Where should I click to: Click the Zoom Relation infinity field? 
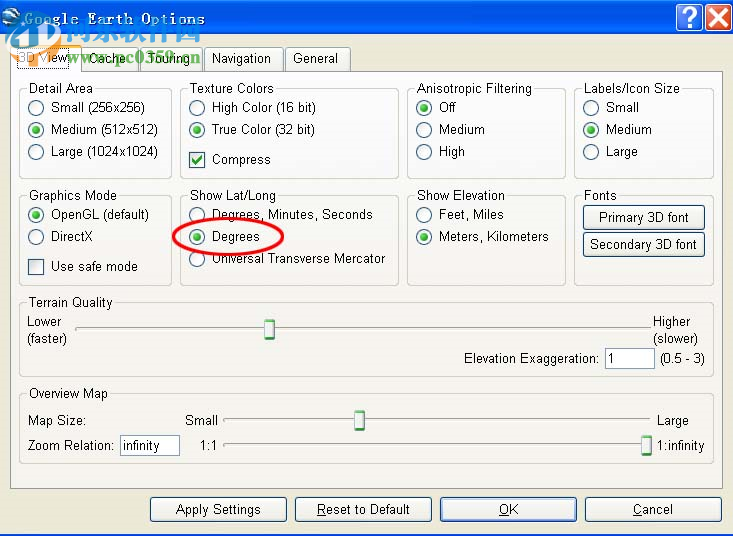[x=150, y=446]
